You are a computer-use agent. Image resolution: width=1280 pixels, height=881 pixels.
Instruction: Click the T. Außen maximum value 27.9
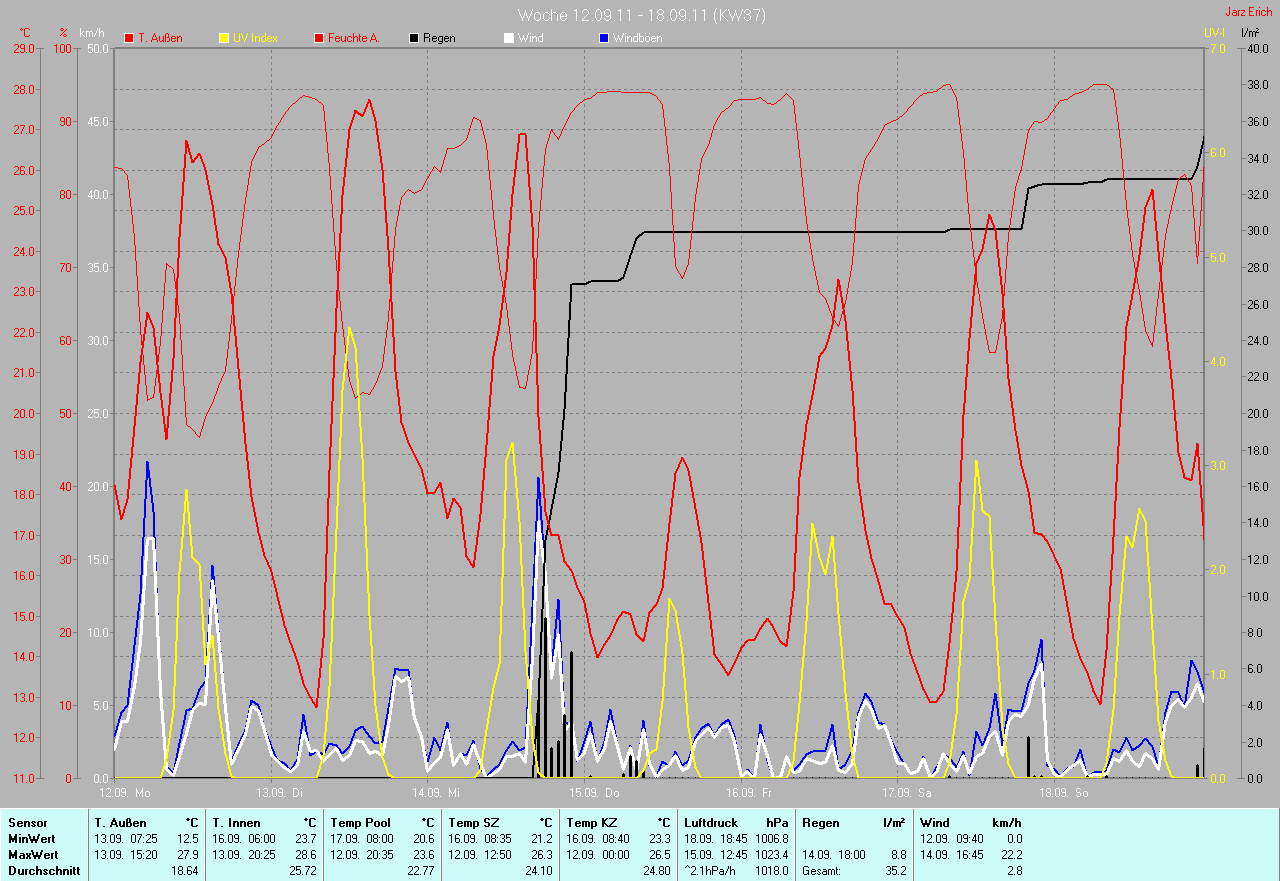(x=187, y=855)
